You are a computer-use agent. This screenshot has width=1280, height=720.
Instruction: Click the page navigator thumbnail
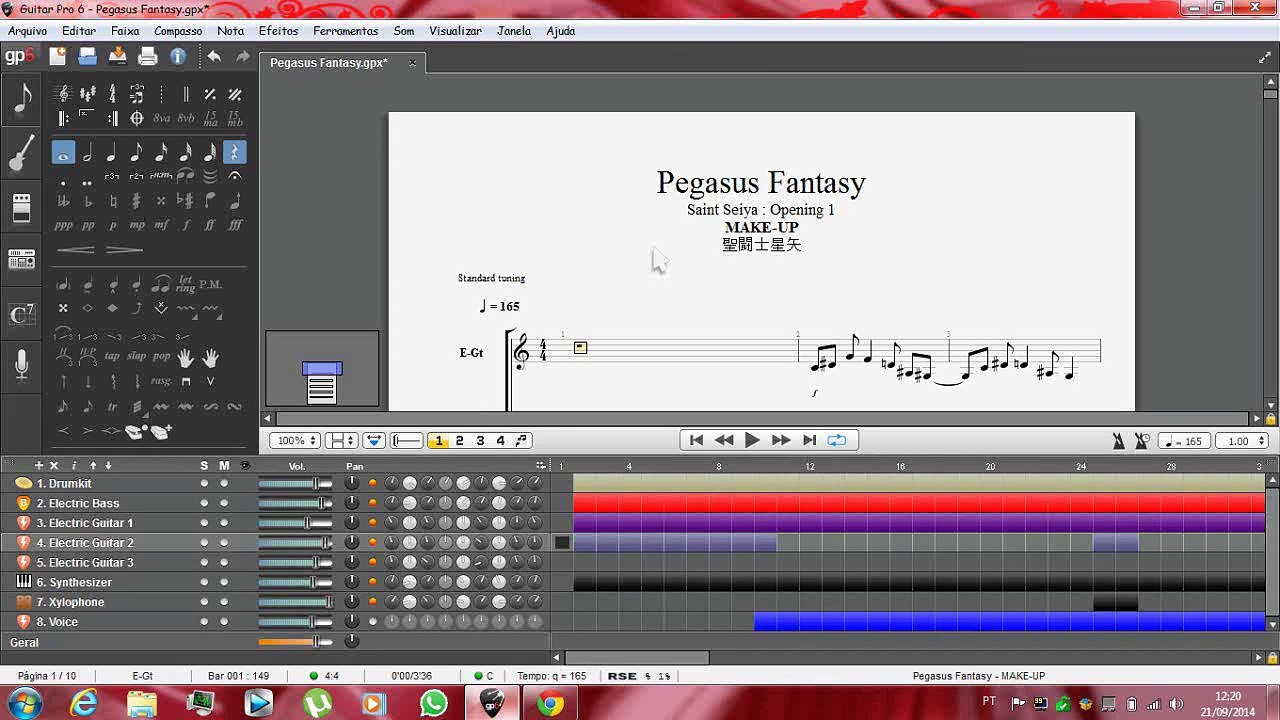[x=322, y=369]
